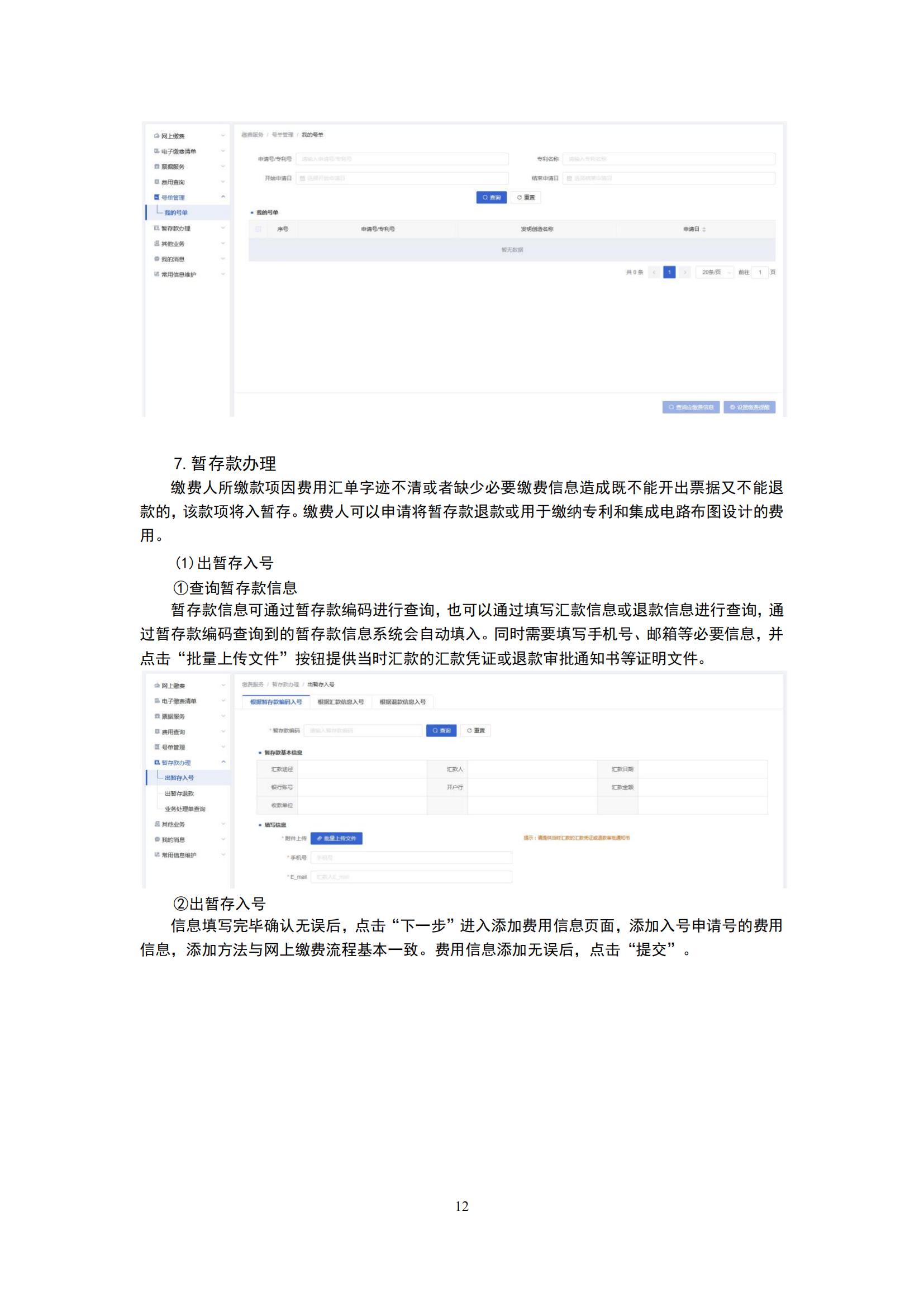
Task: Switch to 根据退款信息入号 tab
Action: pos(403,702)
